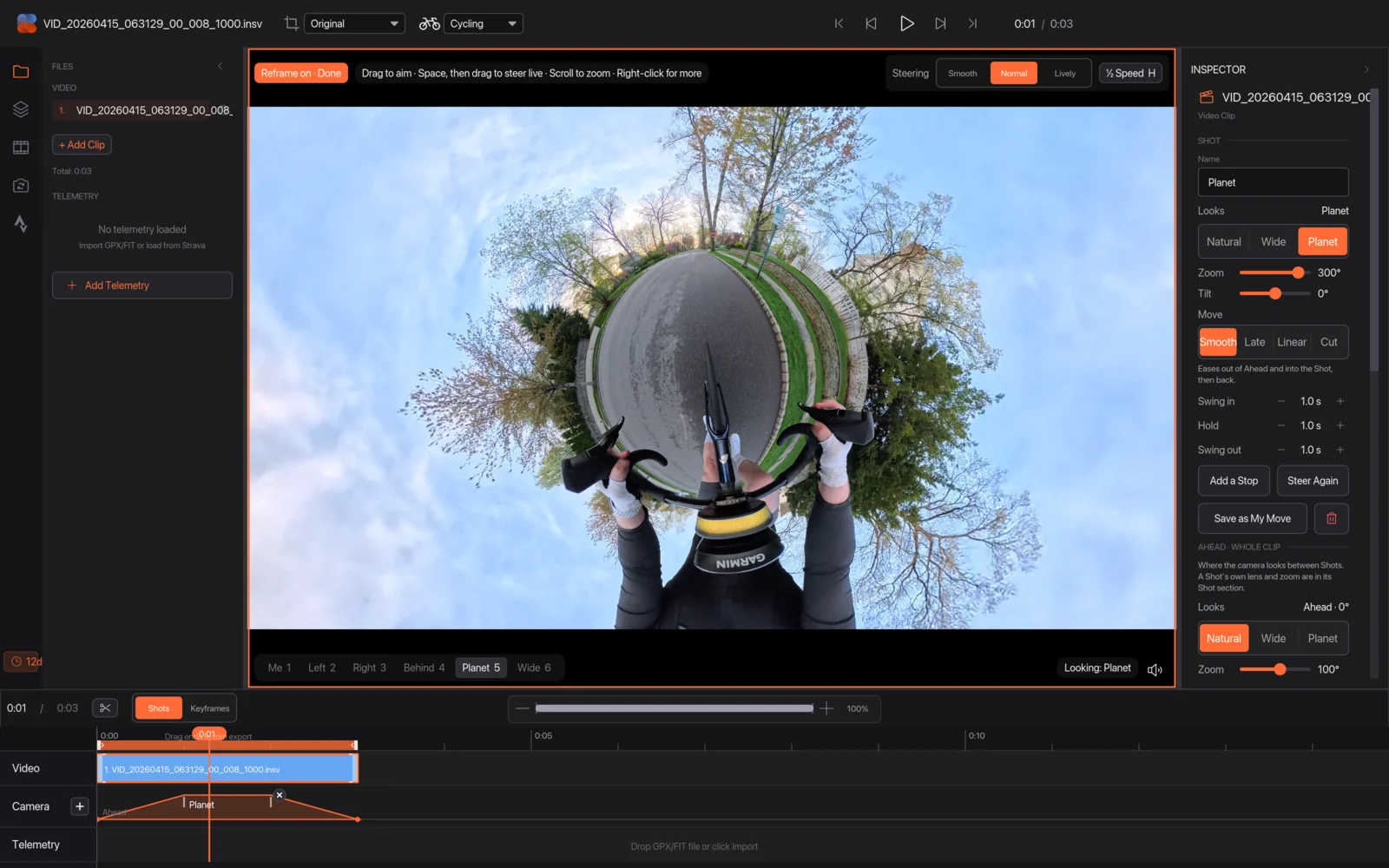Click the Steer Again button
The height and width of the screenshot is (868, 1389).
[x=1313, y=481]
